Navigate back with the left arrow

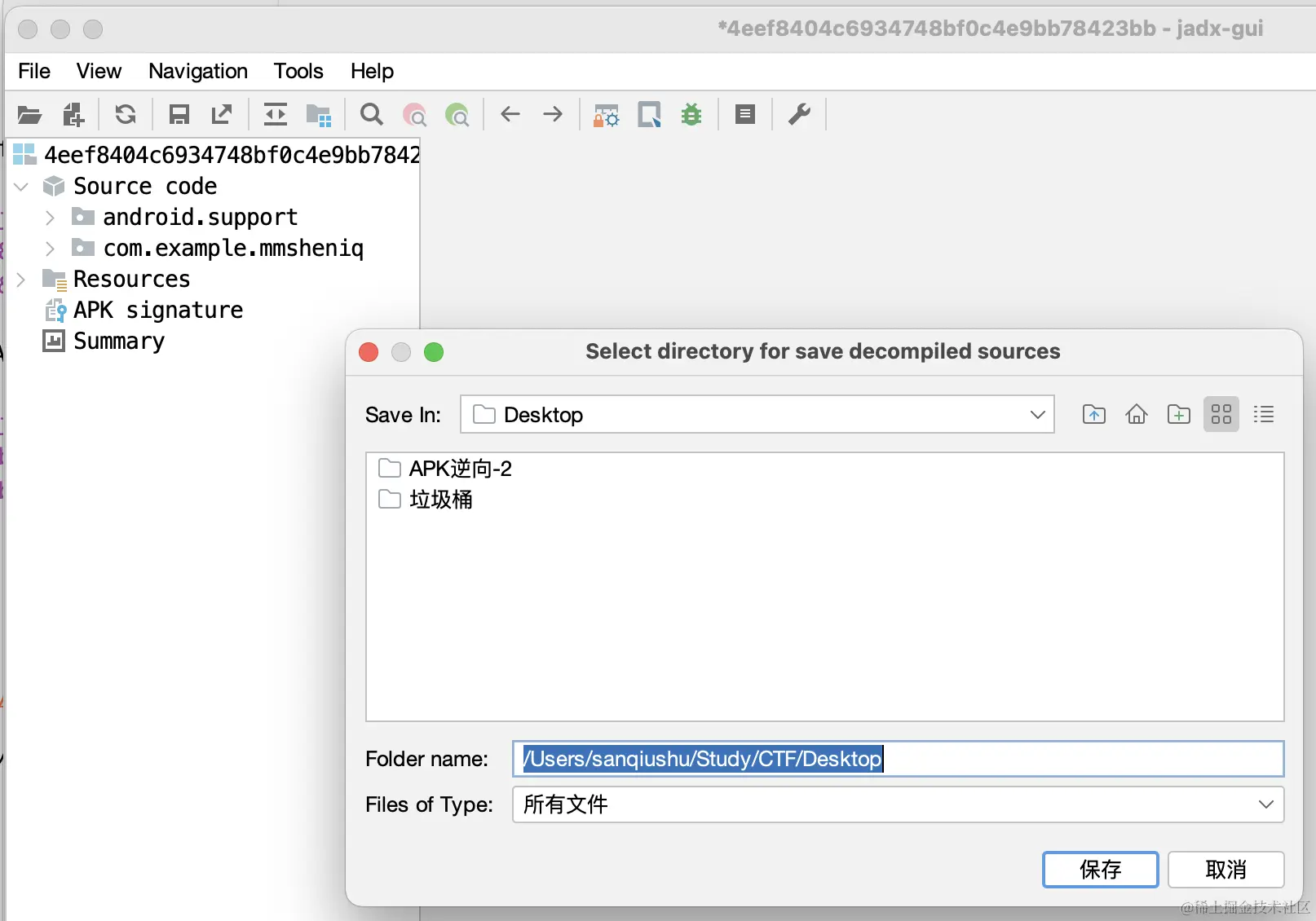tap(510, 114)
